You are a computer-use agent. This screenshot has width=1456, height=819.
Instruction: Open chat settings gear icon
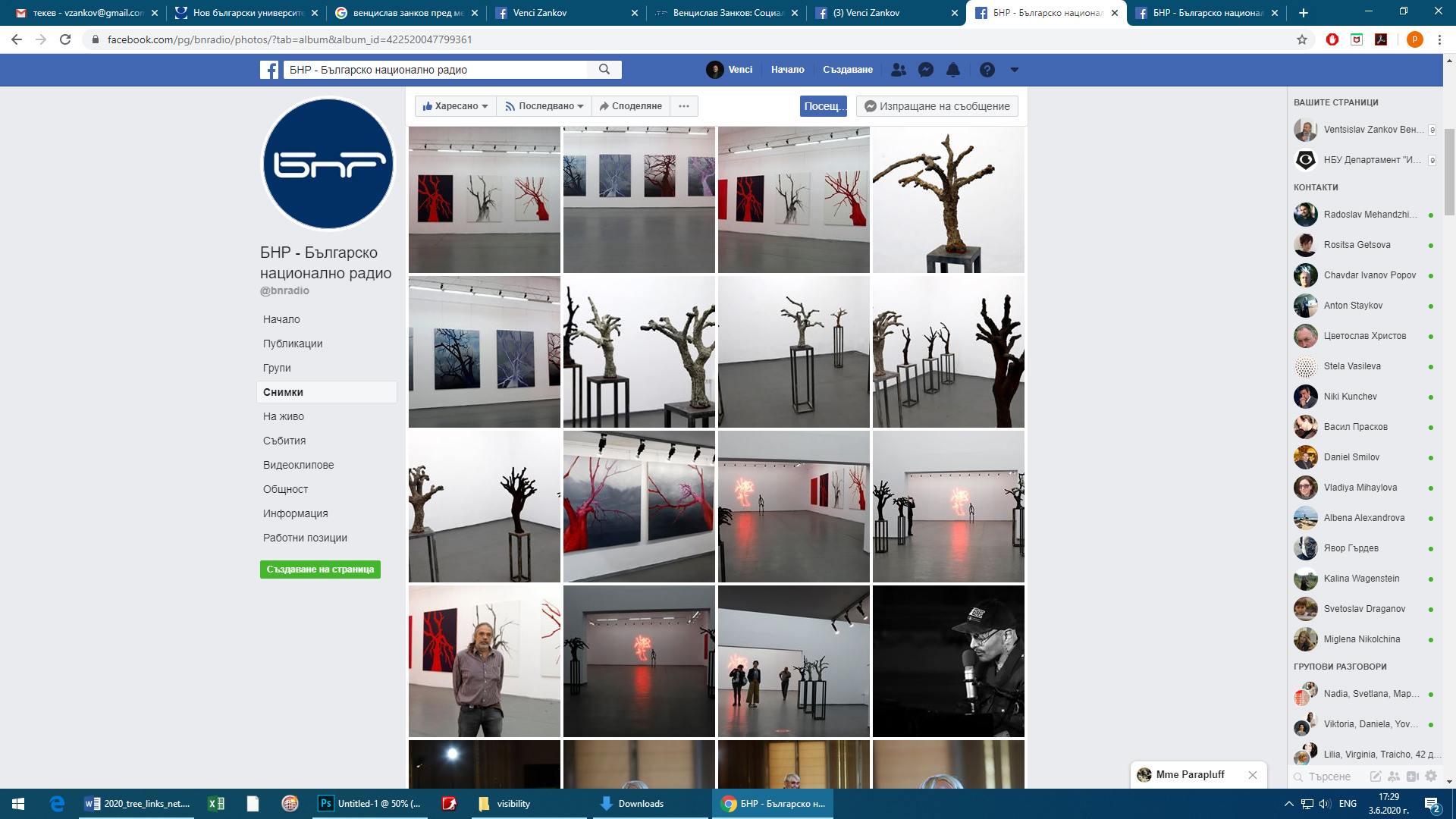coord(1431,777)
